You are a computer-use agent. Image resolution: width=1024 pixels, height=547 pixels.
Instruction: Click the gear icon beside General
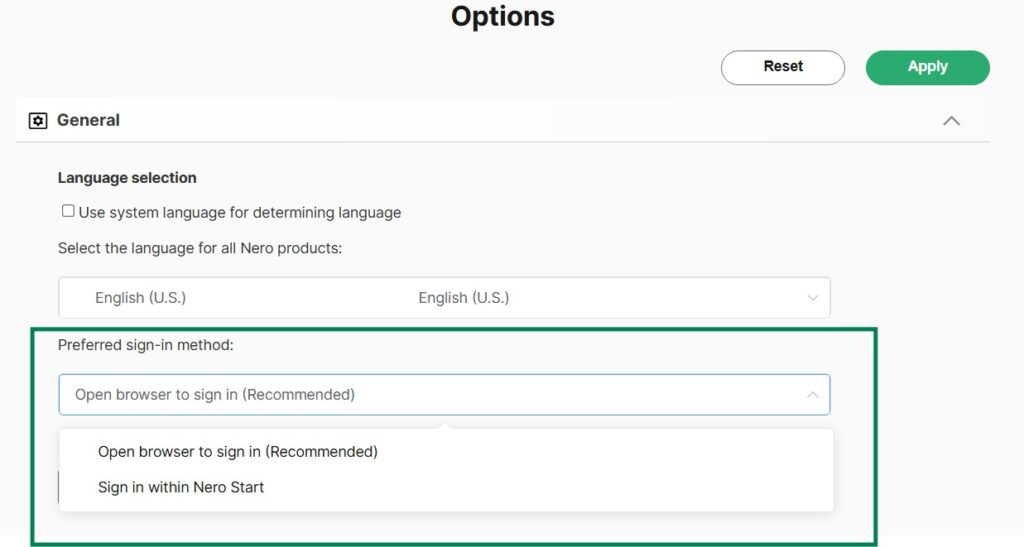38,121
